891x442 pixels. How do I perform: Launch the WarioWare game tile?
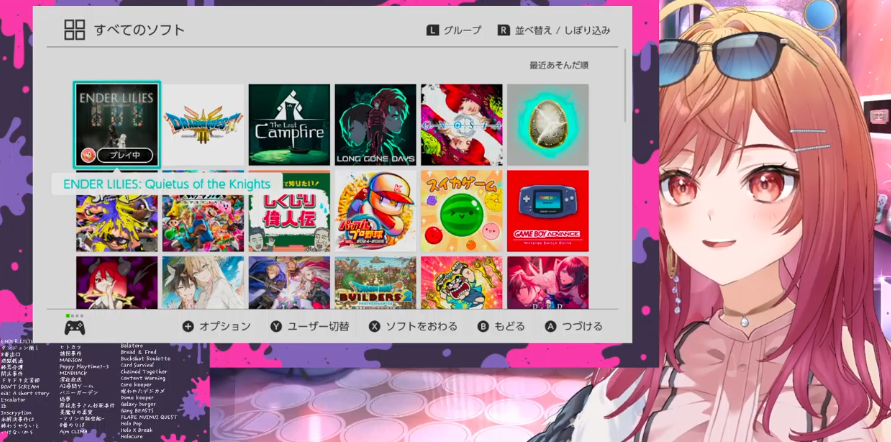click(x=462, y=282)
